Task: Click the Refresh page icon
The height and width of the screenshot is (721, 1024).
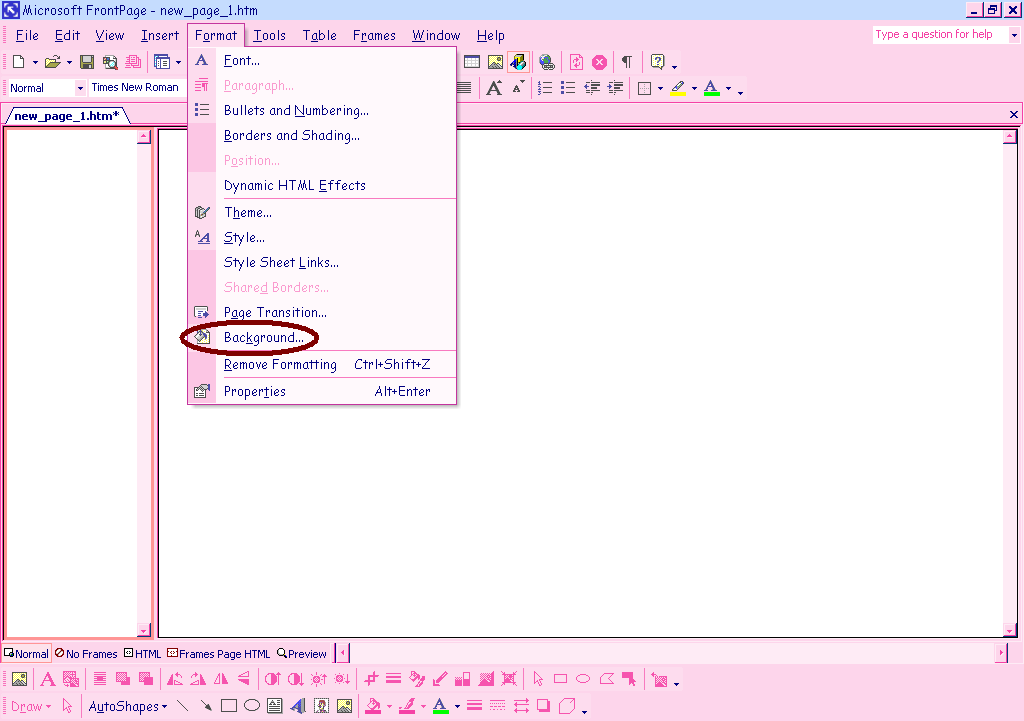Action: (576, 62)
